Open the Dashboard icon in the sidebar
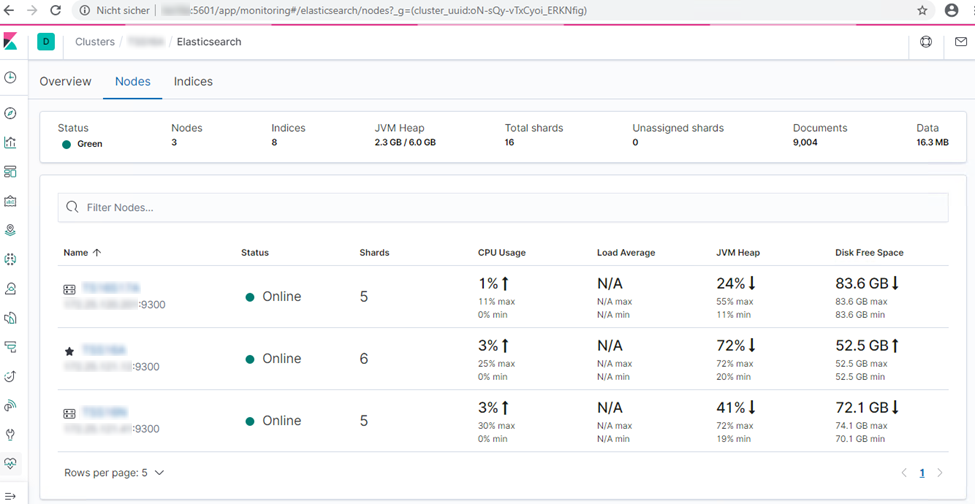Screen dimensions: 975x504 (10, 172)
